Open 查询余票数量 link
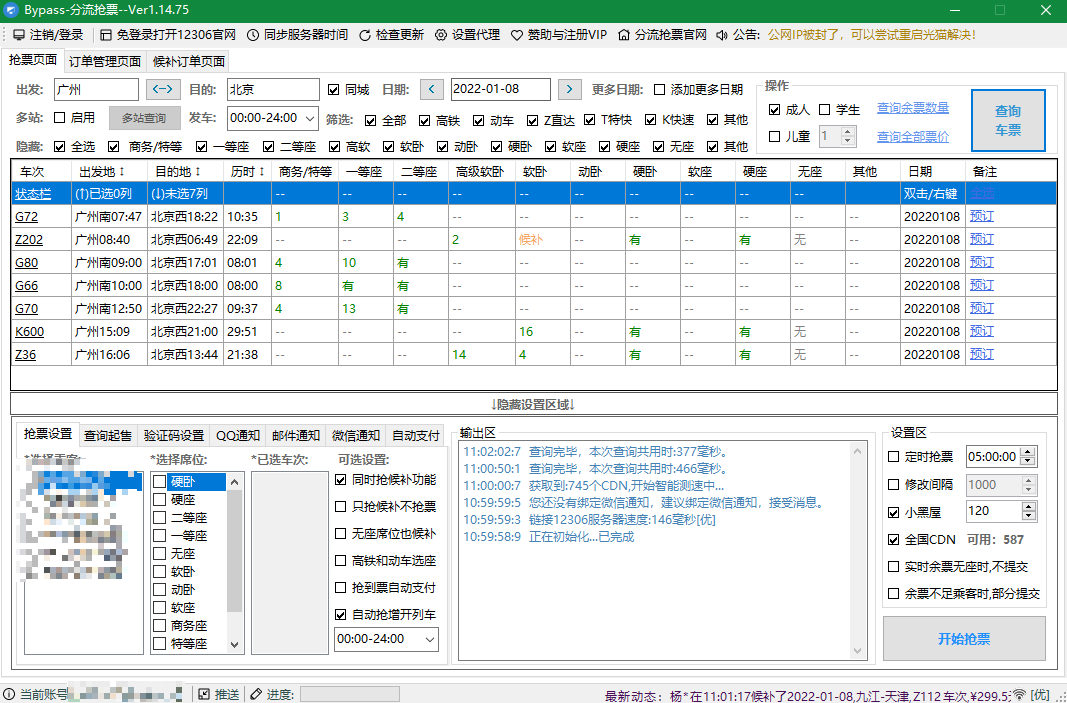The width and height of the screenshot is (1067, 703). click(913, 108)
